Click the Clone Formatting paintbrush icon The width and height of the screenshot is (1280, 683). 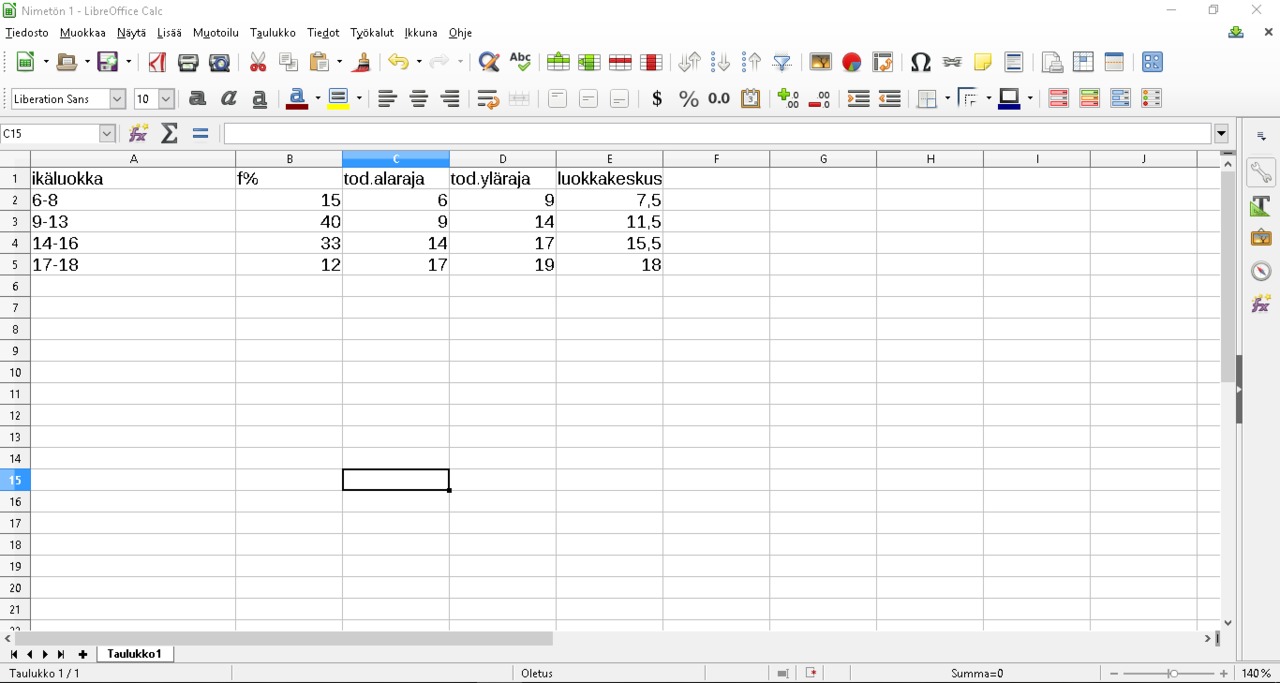362,62
